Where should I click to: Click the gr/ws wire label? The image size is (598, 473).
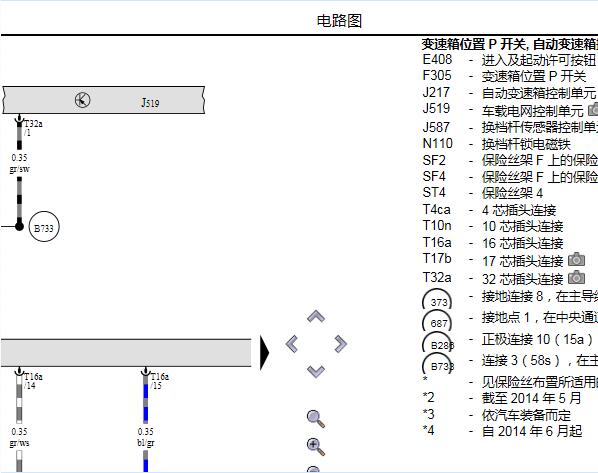tap(19, 443)
